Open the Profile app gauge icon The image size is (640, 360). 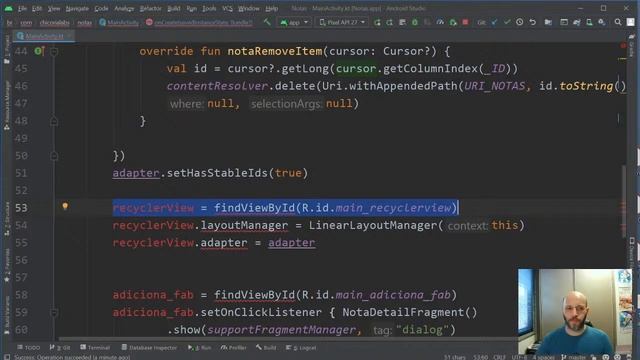pyautogui.click(x=440, y=22)
